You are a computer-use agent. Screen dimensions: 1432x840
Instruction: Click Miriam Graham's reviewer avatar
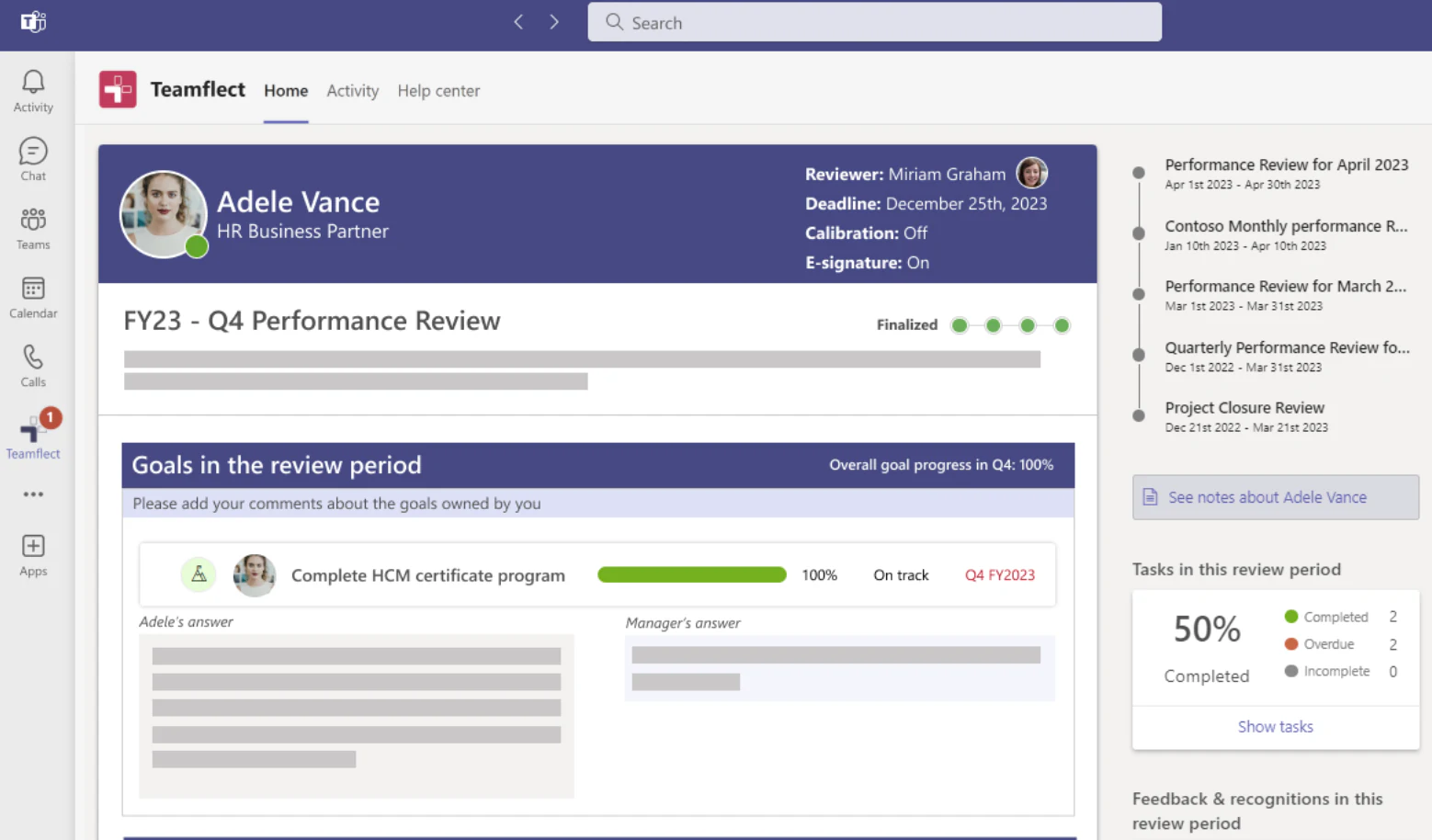(x=1031, y=173)
